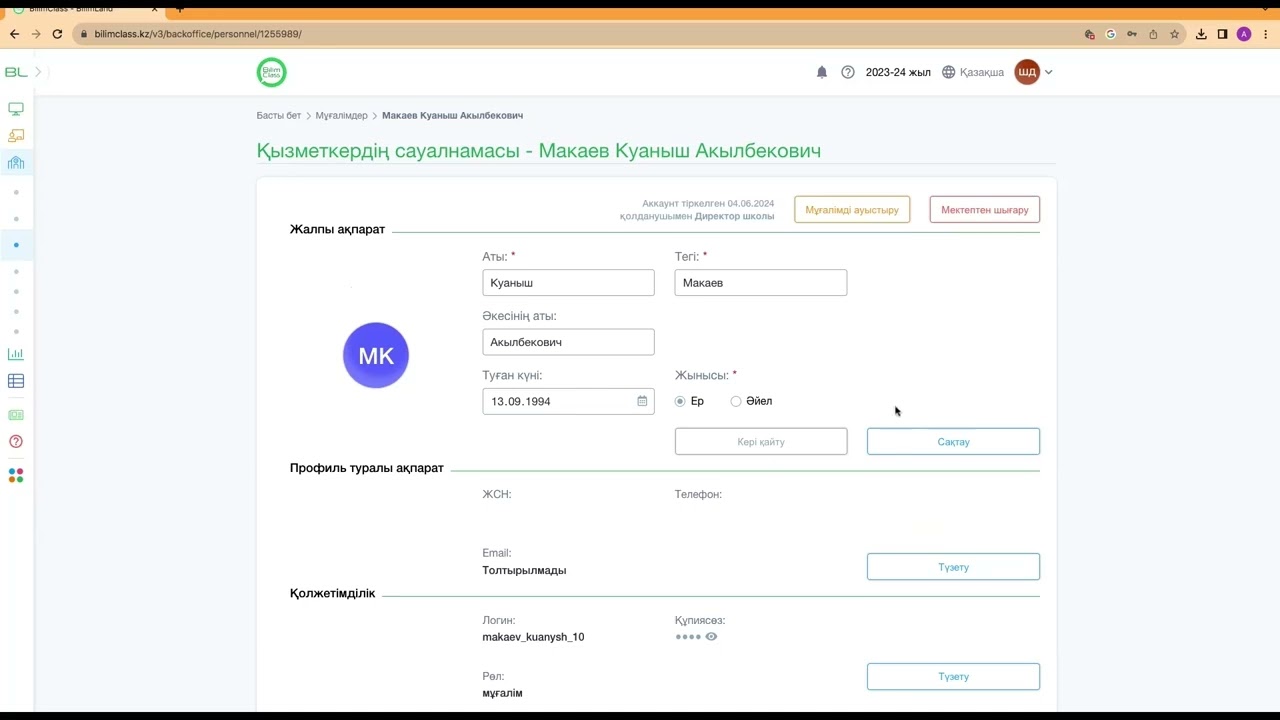
Task: Click the globe language icon
Action: pos(949,72)
